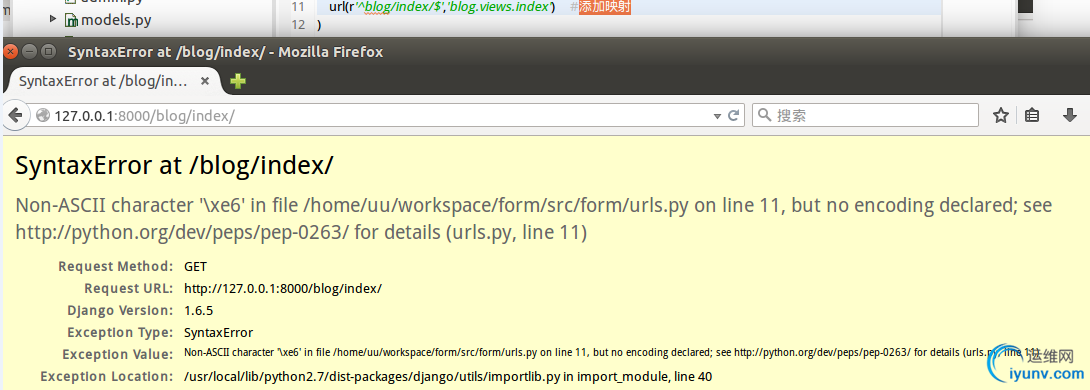1090x390 pixels.
Task: Close the Firefox window with the red button
Action: (11, 51)
